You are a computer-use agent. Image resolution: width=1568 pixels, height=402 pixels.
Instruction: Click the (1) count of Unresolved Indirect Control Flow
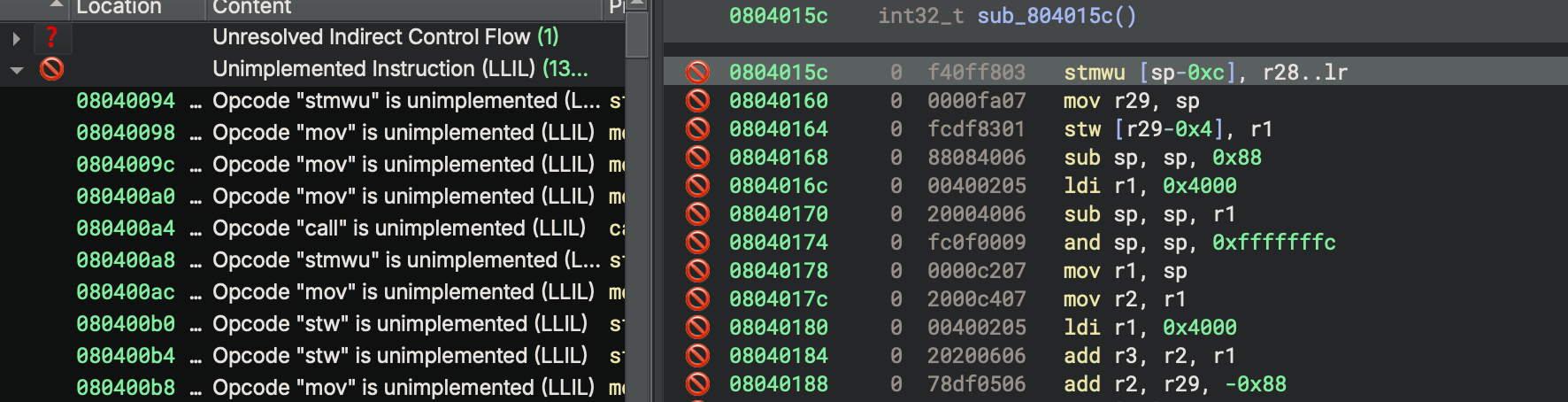(x=548, y=37)
